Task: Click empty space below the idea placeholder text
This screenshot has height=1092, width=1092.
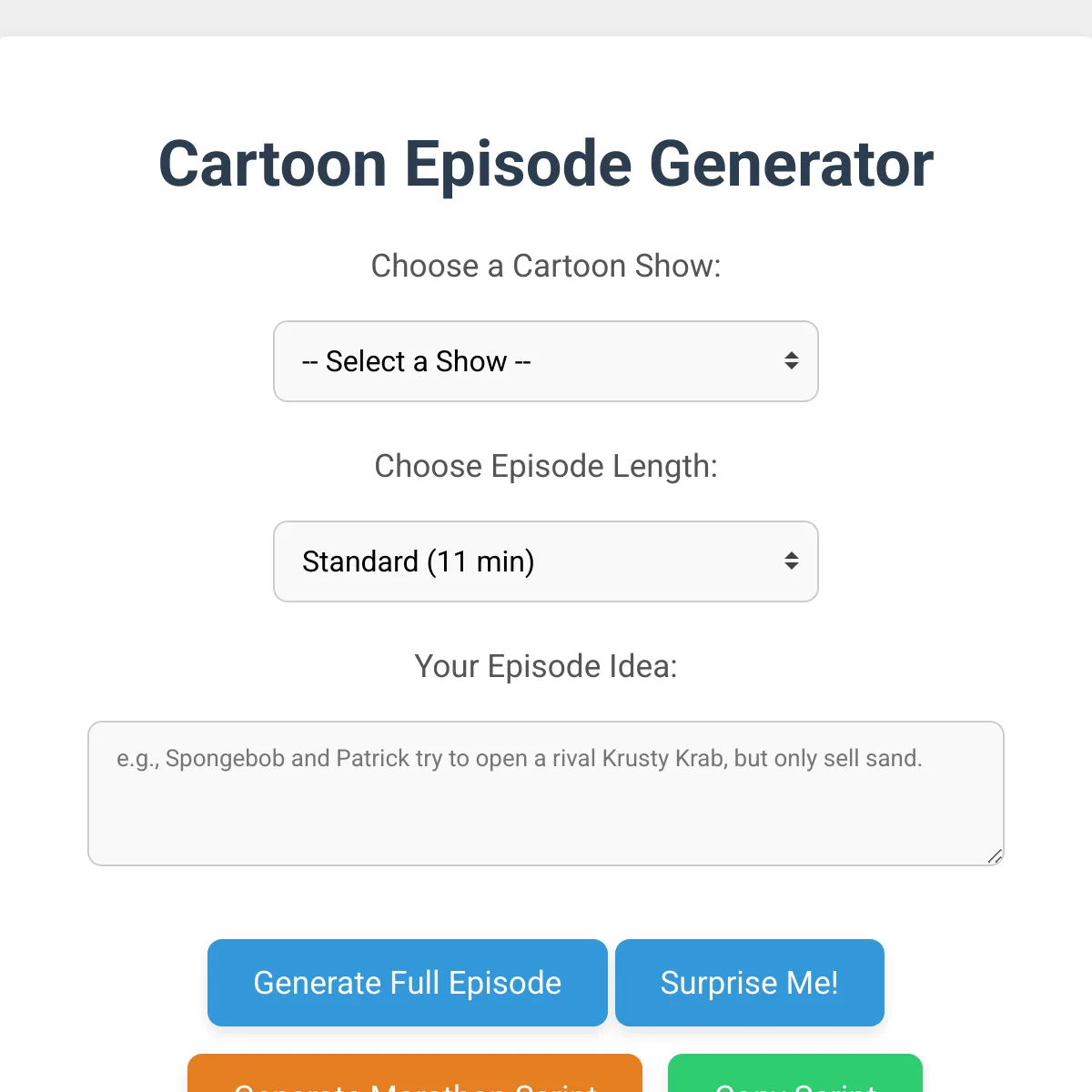Action: (546, 819)
